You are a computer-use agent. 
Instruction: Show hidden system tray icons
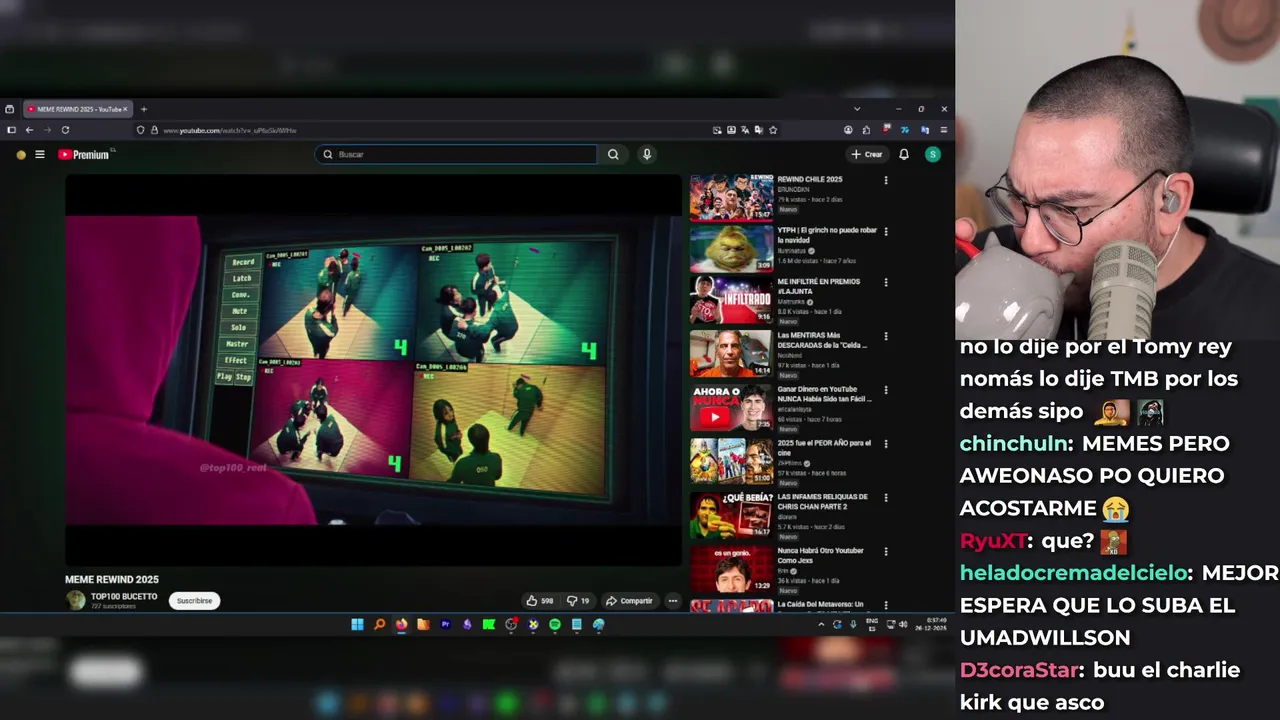[821, 624]
